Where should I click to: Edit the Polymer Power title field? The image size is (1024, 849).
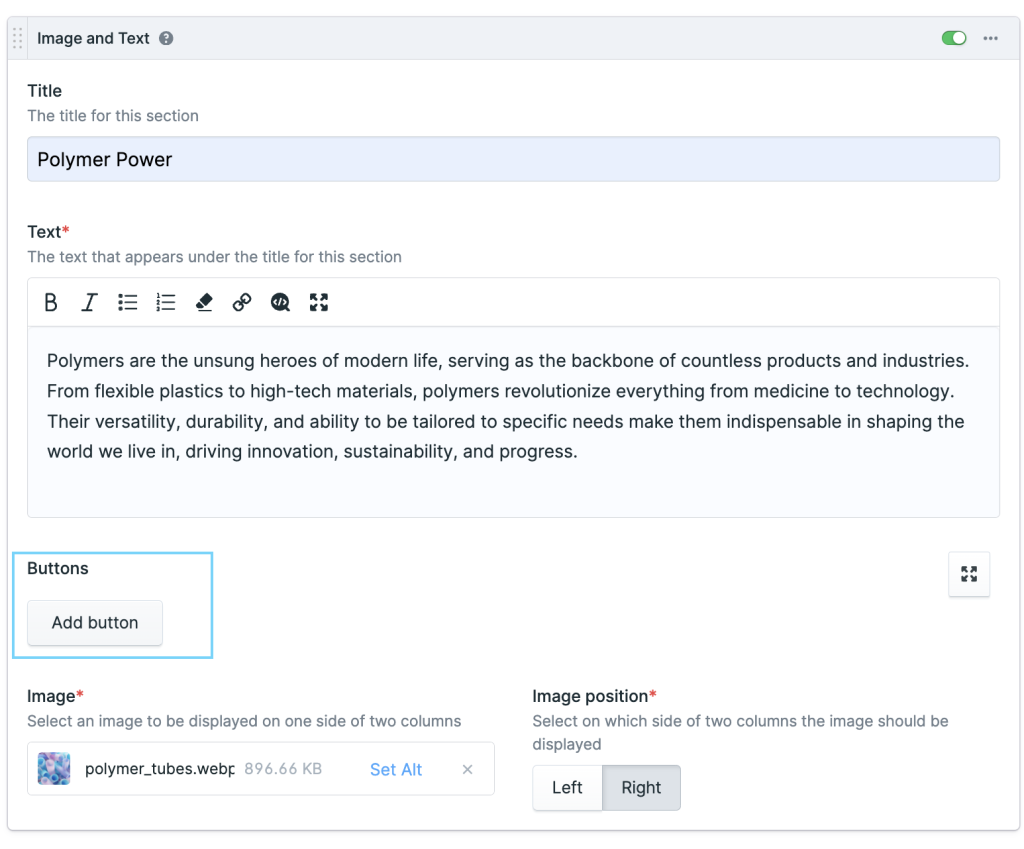click(x=513, y=158)
